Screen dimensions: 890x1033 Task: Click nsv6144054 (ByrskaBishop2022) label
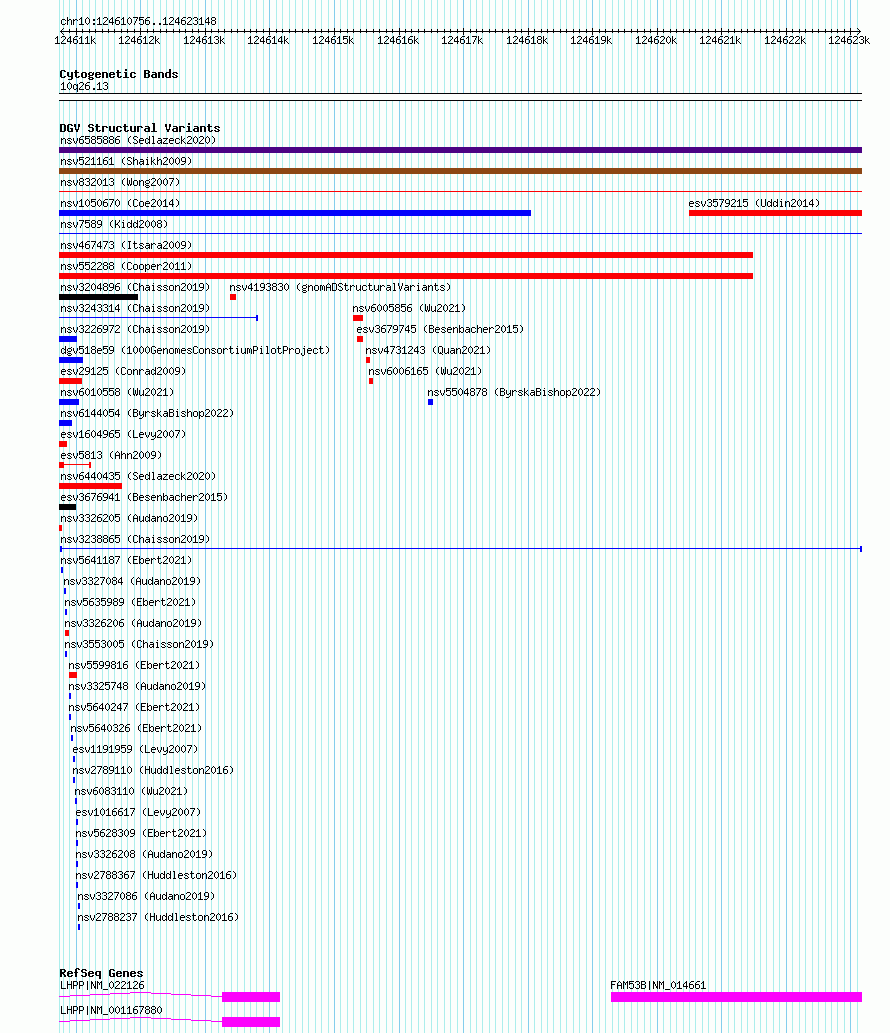pyautogui.click(x=147, y=414)
